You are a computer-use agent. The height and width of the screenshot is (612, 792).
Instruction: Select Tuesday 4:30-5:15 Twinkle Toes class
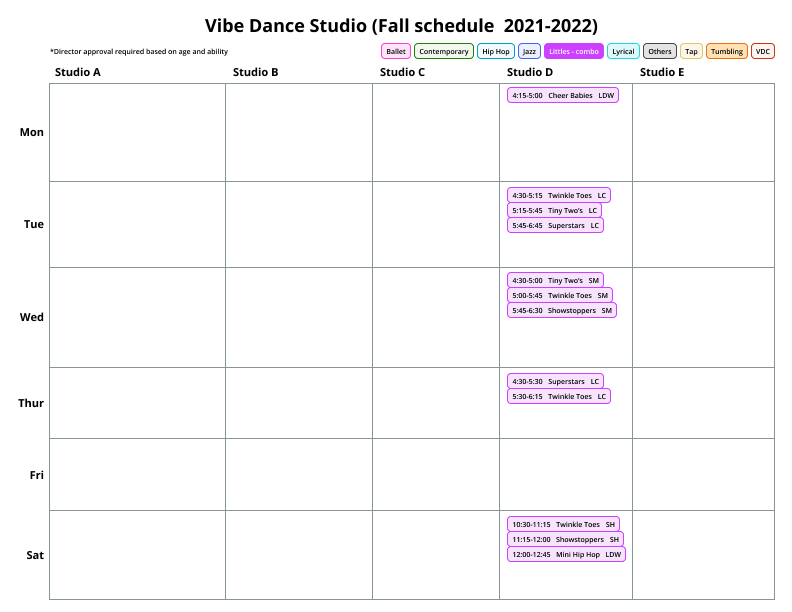point(558,195)
